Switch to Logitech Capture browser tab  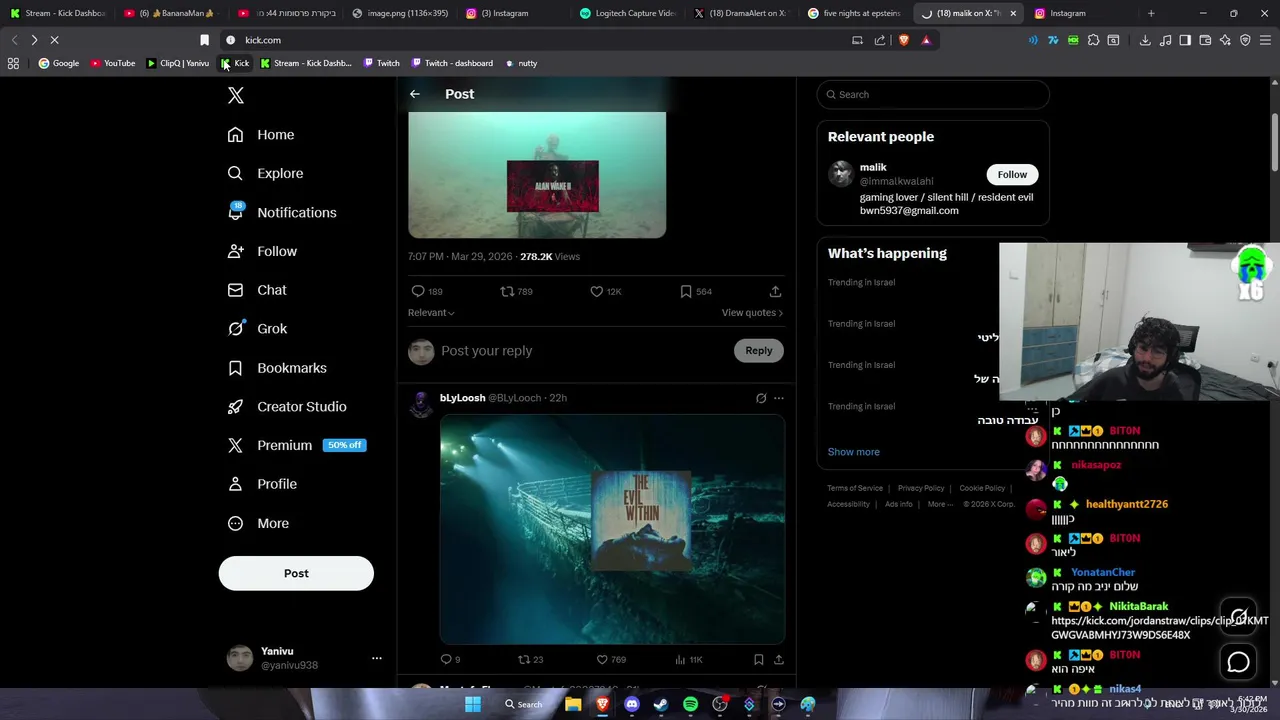[x=626, y=13]
